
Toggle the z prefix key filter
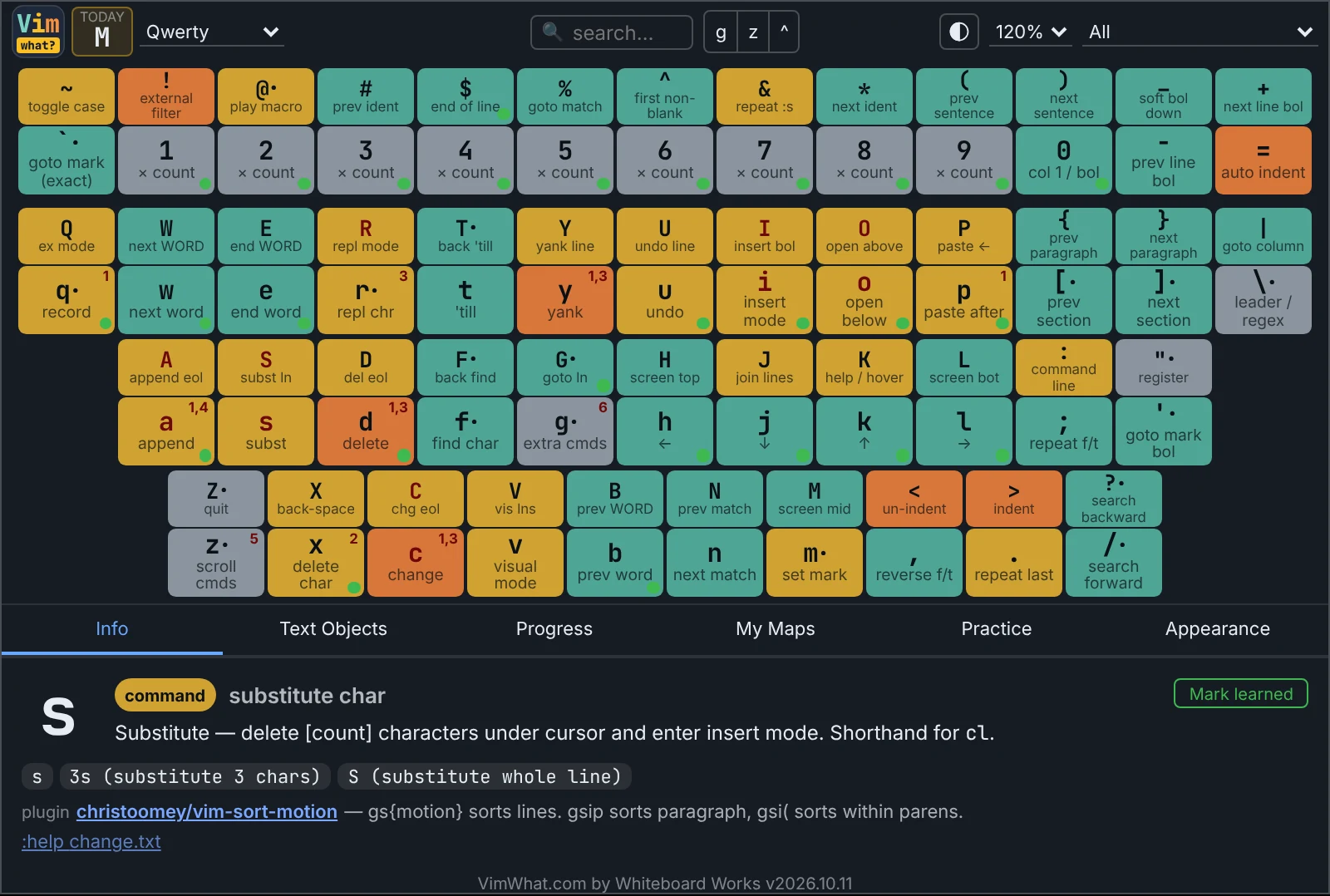click(x=753, y=32)
